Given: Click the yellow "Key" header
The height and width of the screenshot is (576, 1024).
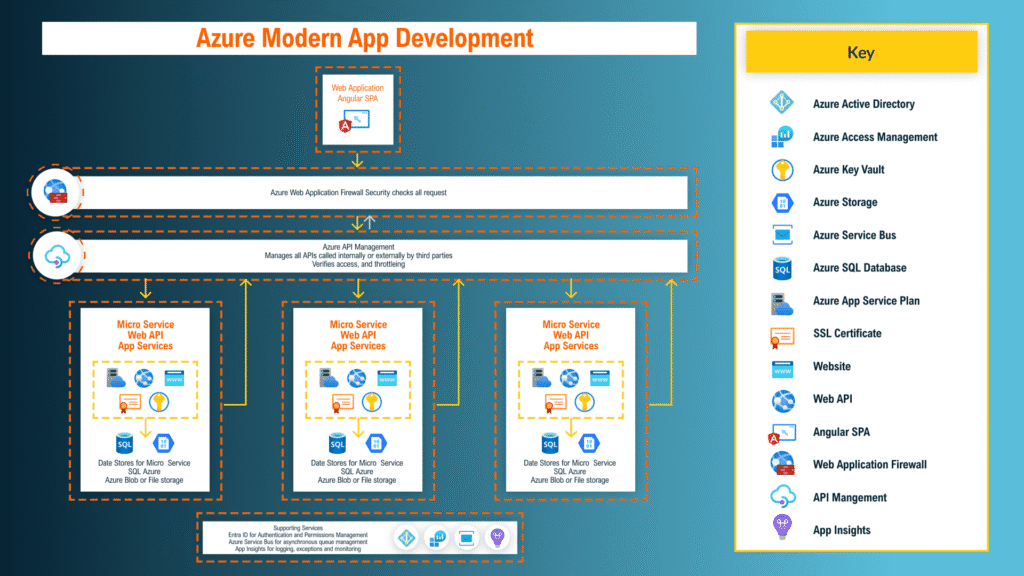Looking at the screenshot, I should point(860,53).
